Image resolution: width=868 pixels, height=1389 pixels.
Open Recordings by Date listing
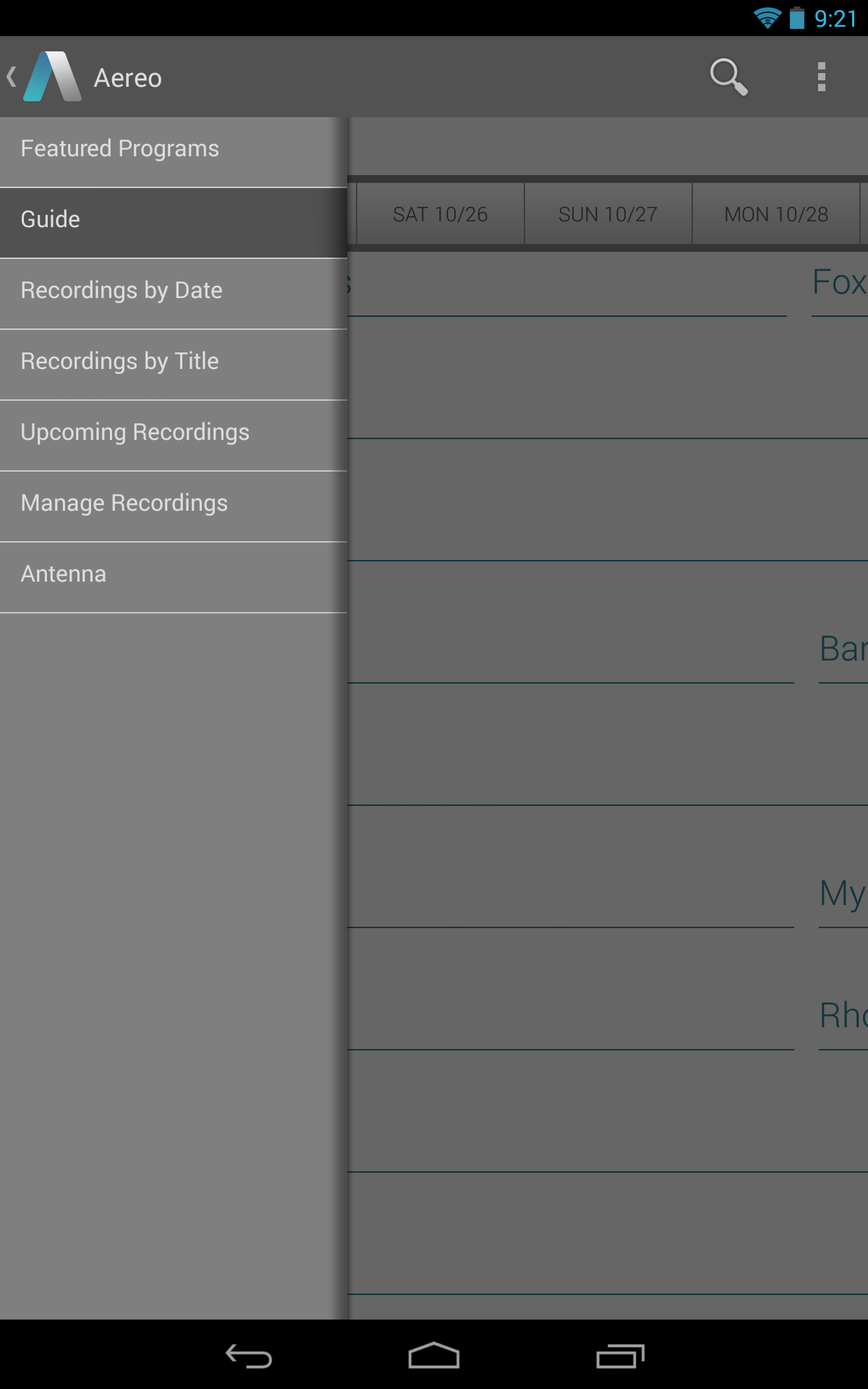[x=174, y=289]
